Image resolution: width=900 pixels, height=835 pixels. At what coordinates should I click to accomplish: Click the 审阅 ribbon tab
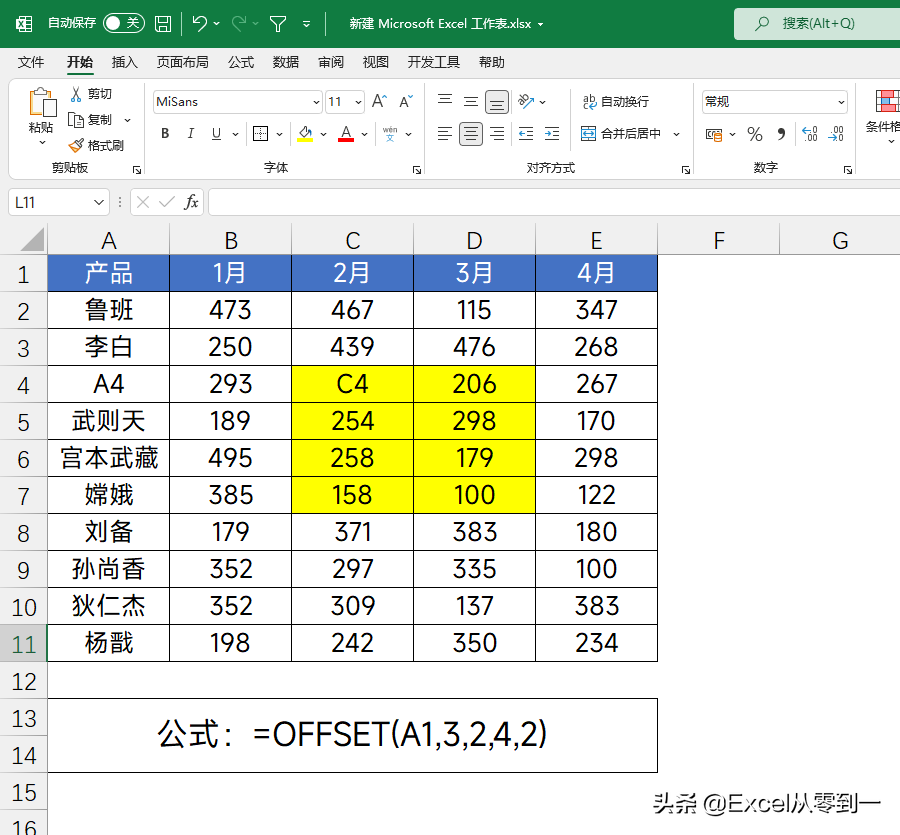(x=331, y=62)
